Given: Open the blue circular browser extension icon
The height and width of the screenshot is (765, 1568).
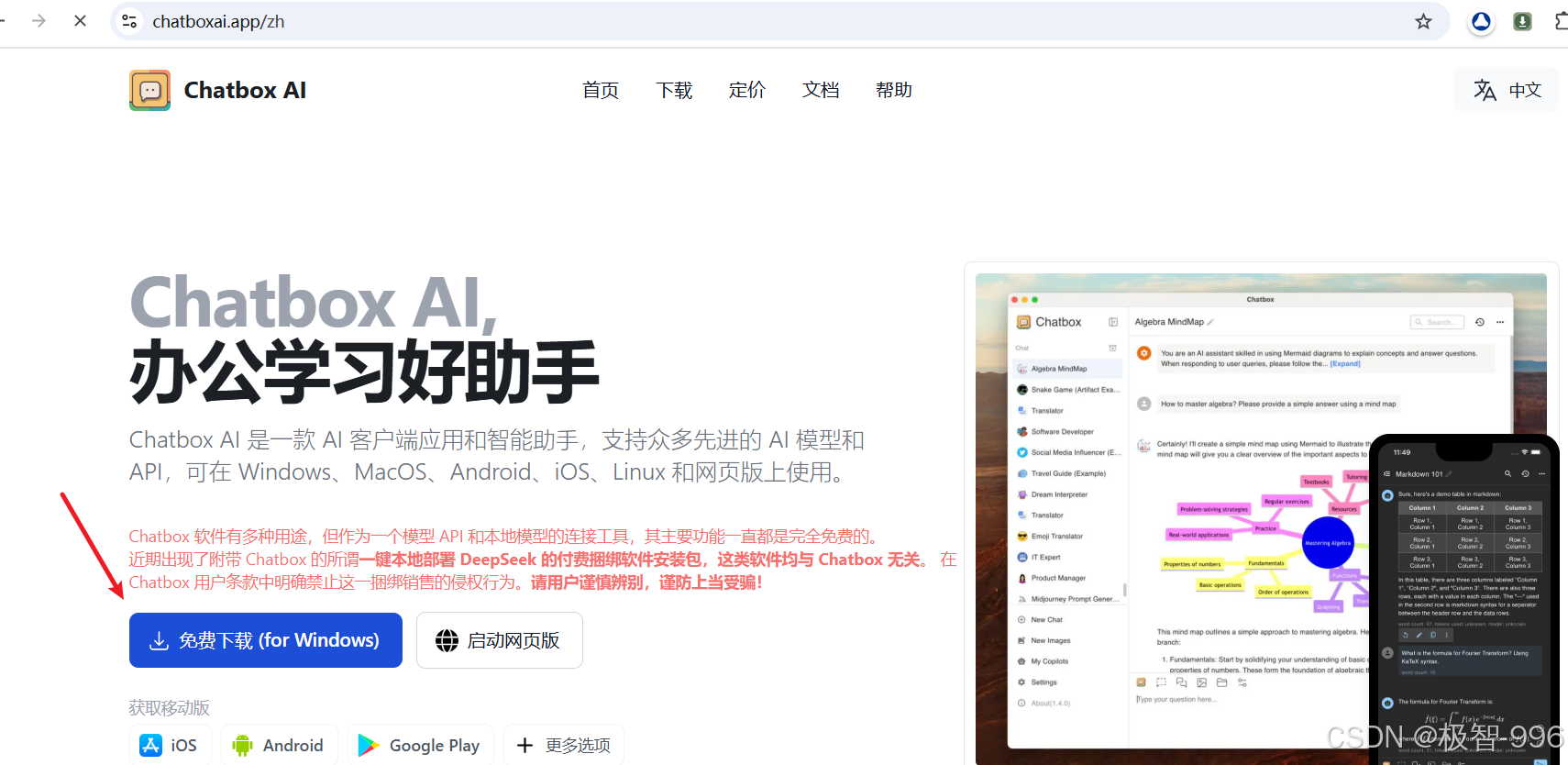Looking at the screenshot, I should [1481, 21].
